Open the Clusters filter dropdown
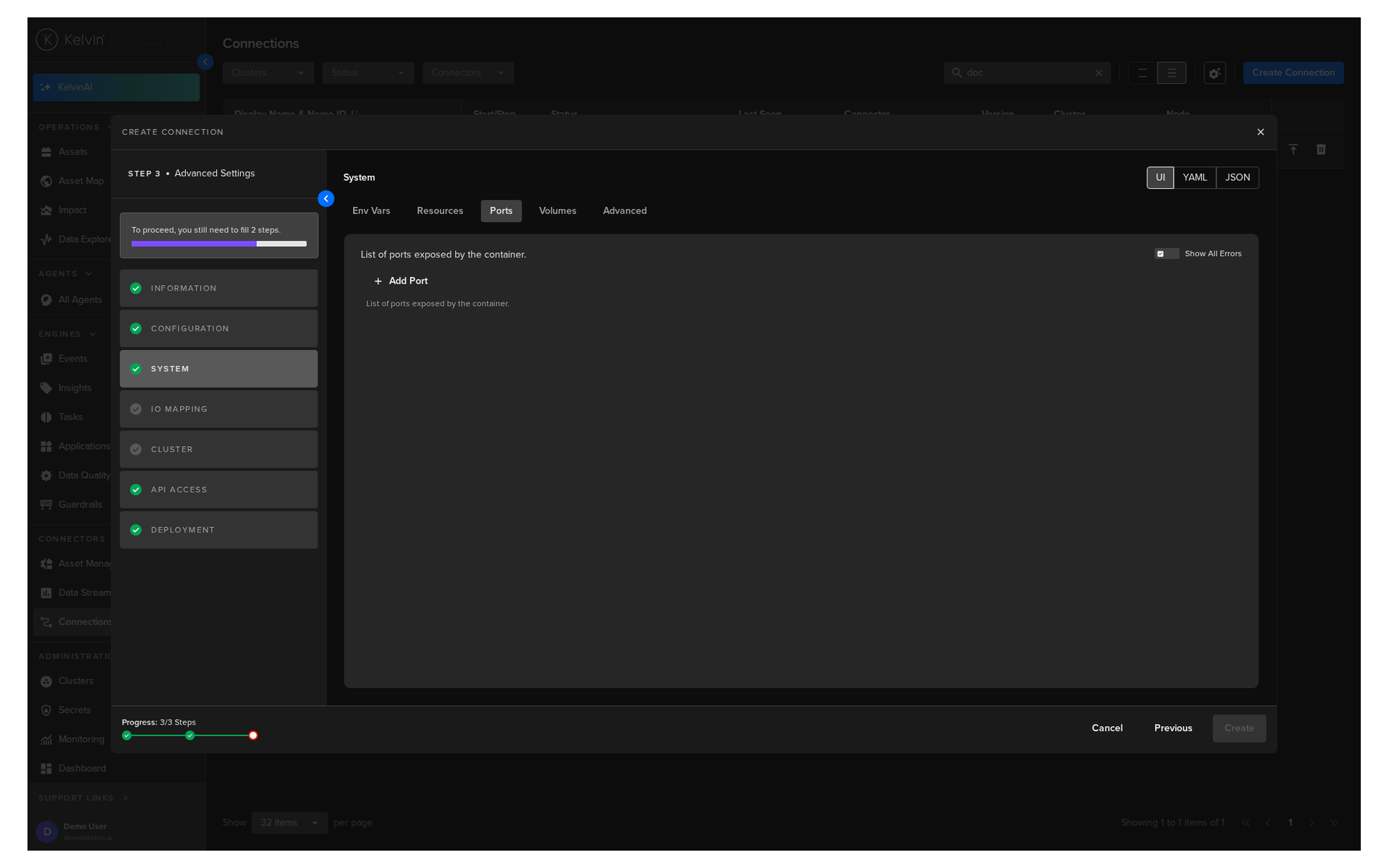 [x=268, y=73]
